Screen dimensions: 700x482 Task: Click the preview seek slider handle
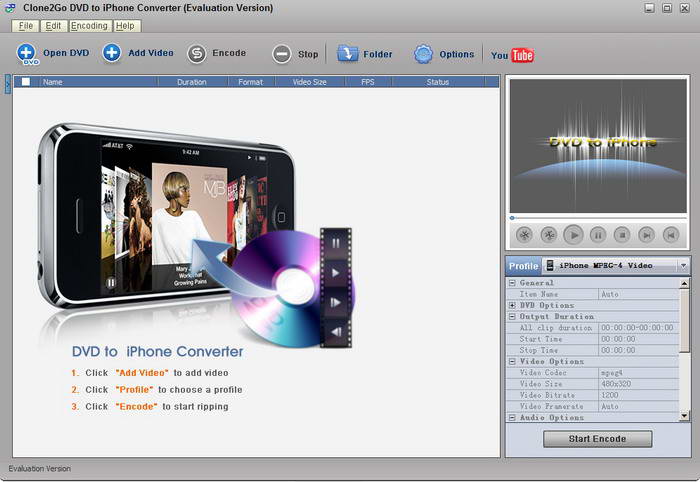click(x=512, y=218)
